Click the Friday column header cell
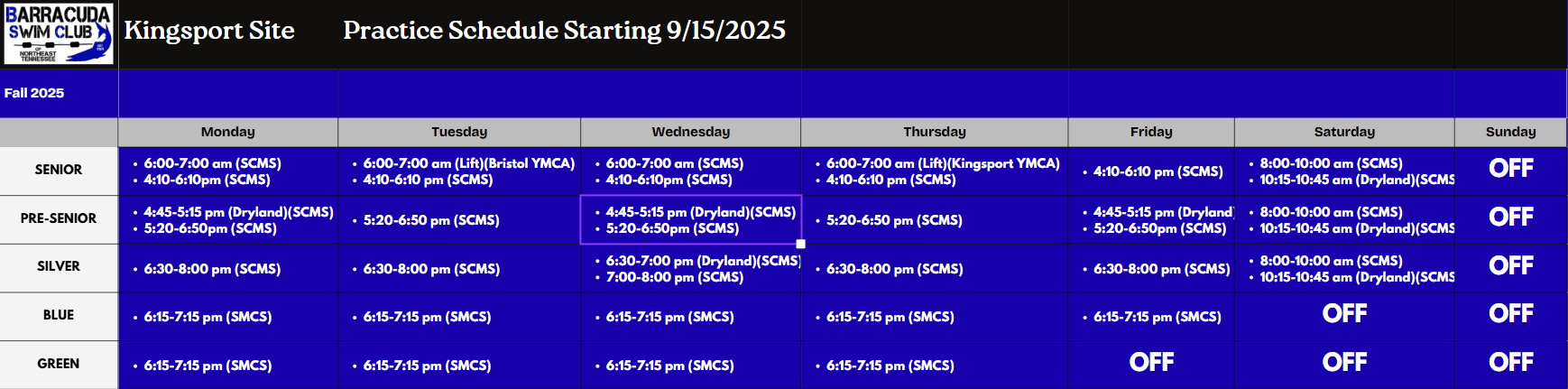This screenshot has width=1568, height=389. [x=1151, y=132]
